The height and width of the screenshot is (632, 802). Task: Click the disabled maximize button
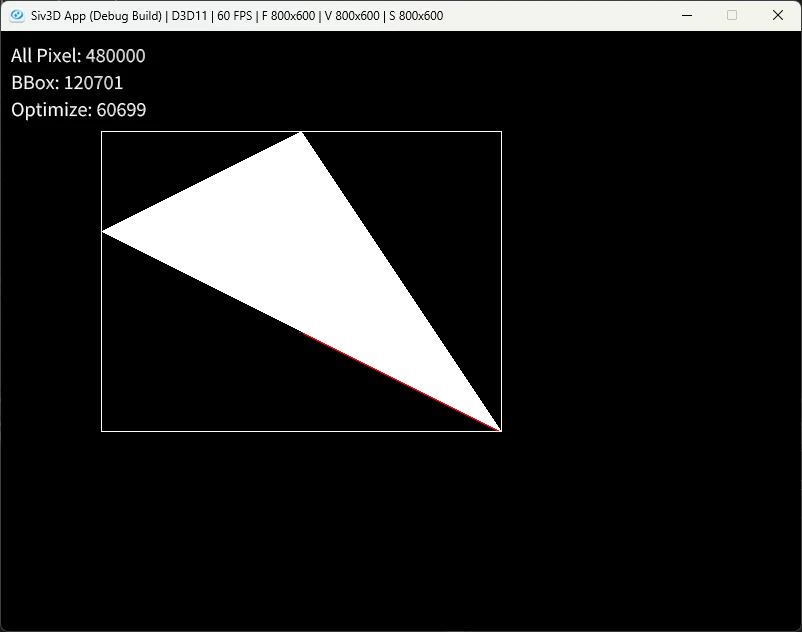(732, 15)
